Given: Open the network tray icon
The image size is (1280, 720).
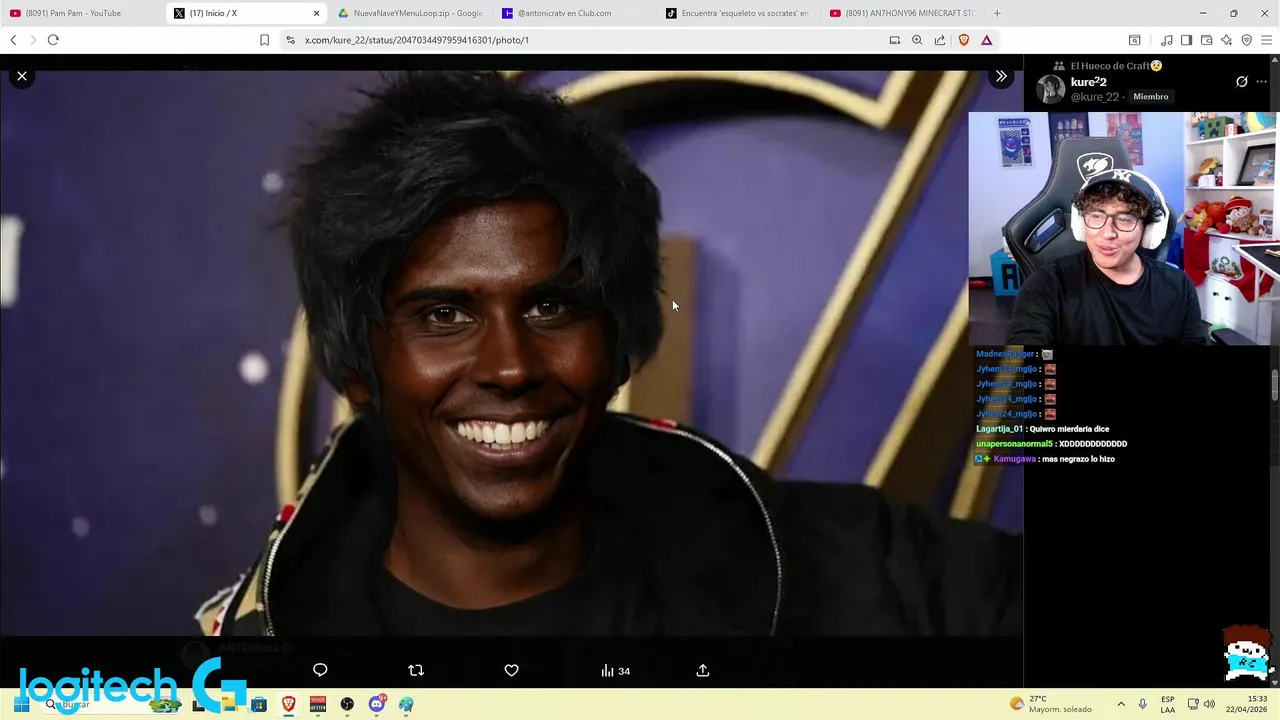Looking at the screenshot, I should pos(1193,704).
